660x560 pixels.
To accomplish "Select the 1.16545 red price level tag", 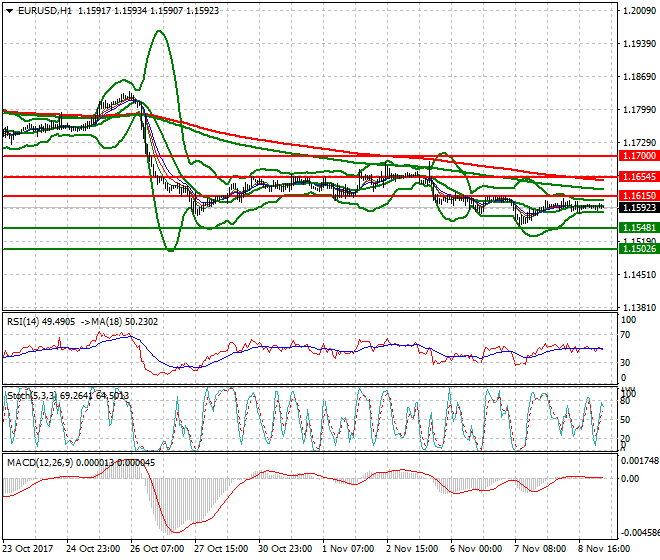I will [x=638, y=177].
